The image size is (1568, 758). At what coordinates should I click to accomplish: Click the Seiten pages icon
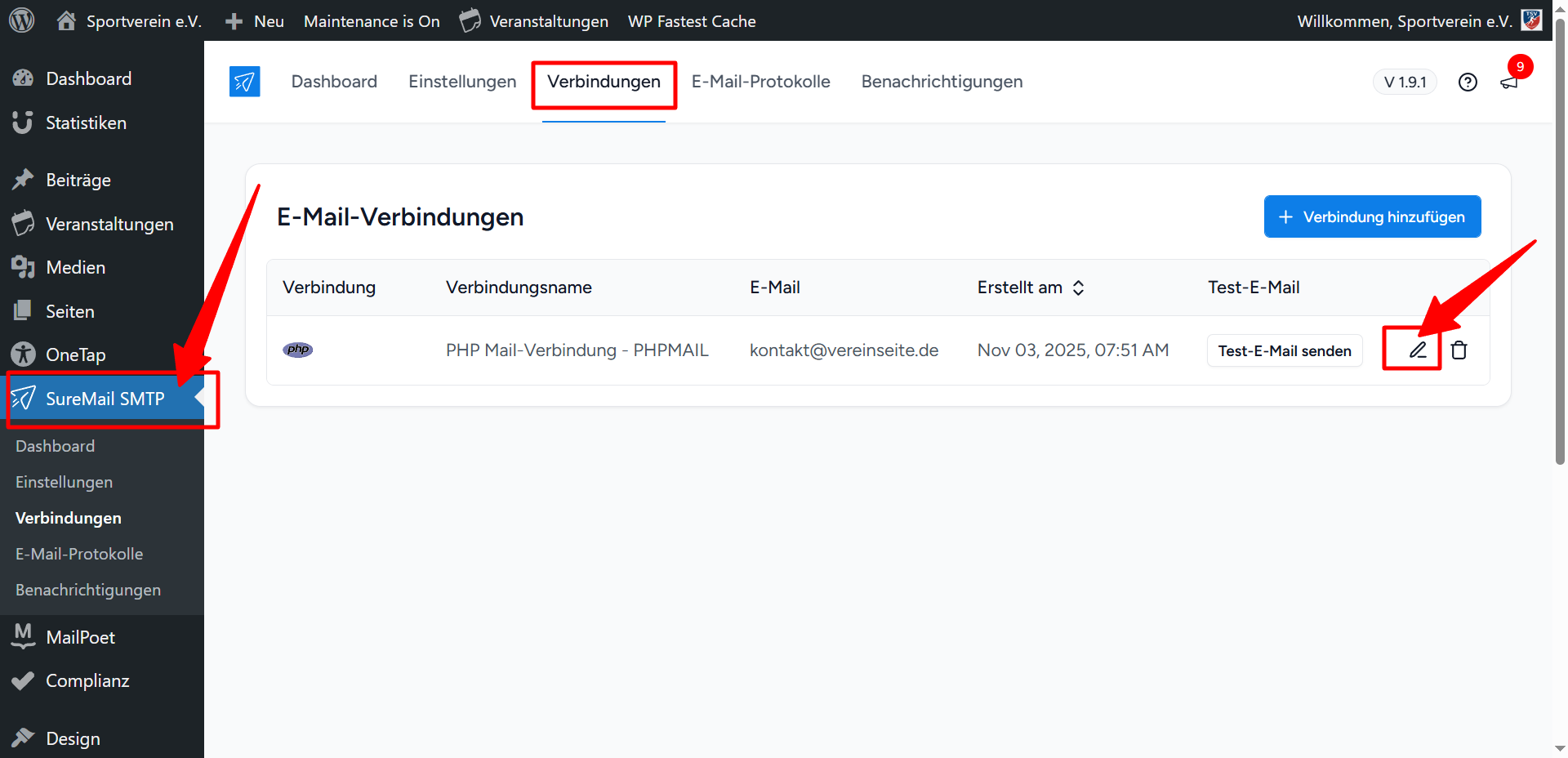23,311
